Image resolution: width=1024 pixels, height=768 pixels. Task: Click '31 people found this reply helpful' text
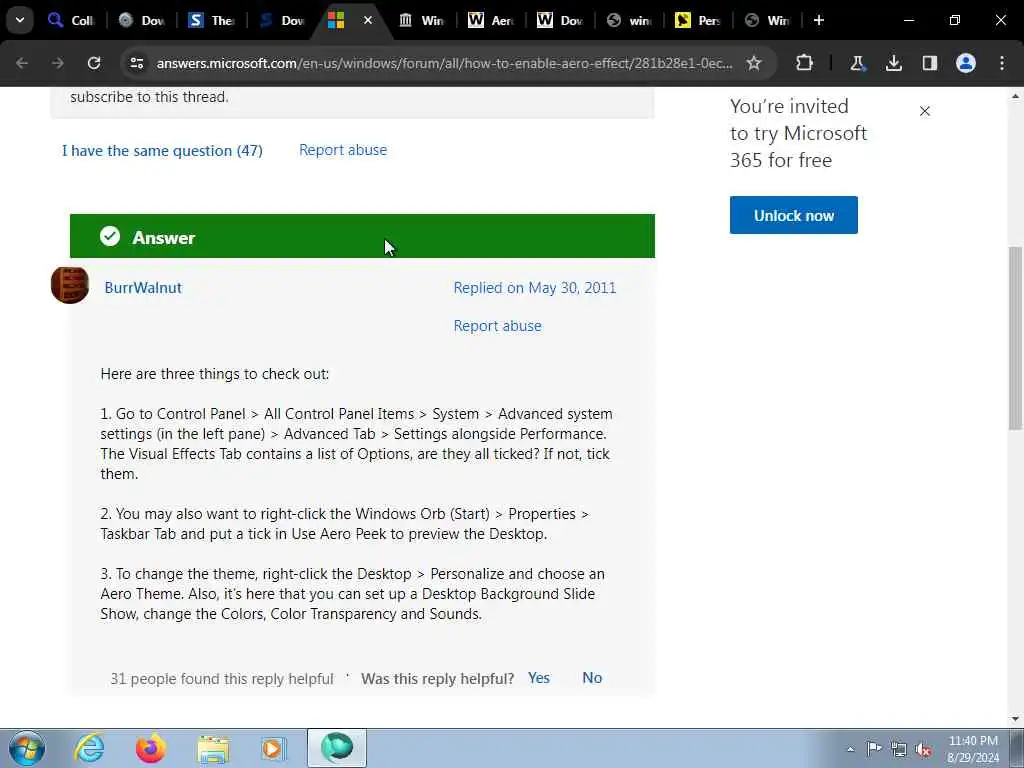(x=222, y=679)
